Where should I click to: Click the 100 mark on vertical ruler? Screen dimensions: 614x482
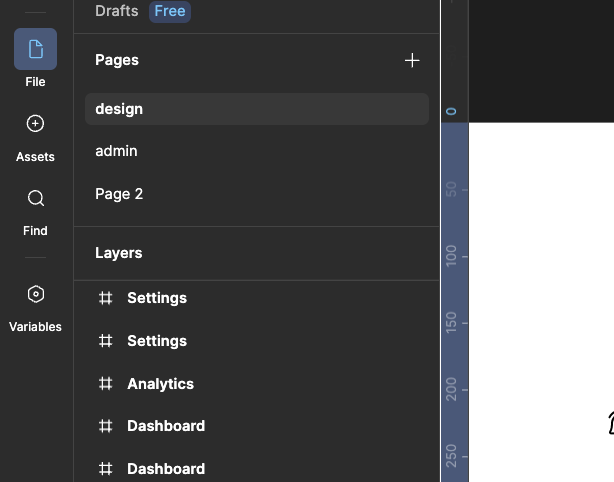click(x=451, y=256)
